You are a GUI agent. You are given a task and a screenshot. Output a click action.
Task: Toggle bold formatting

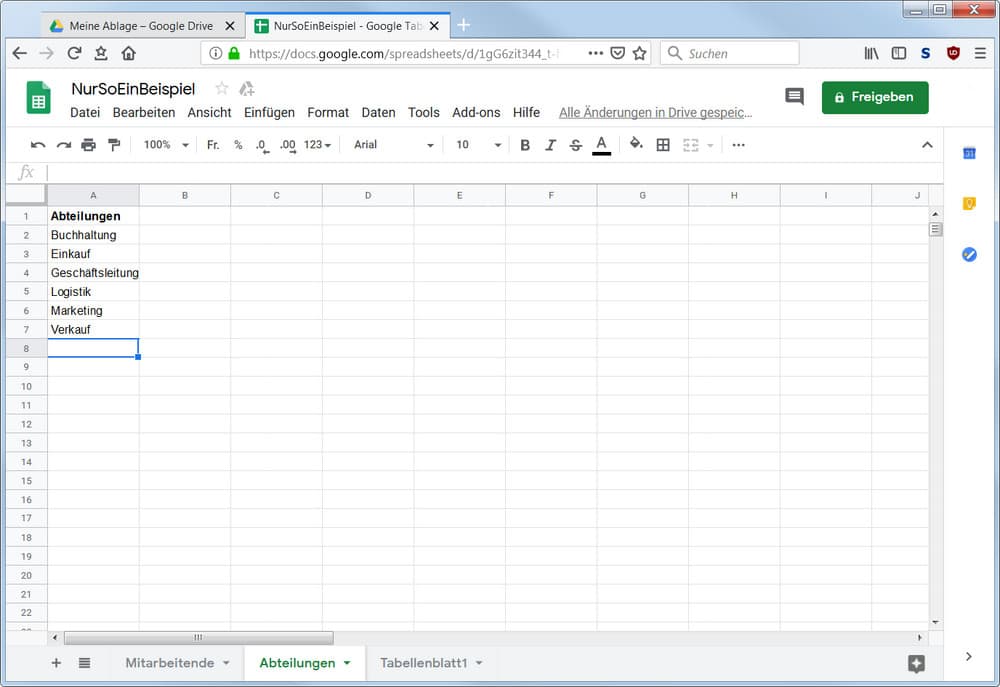(x=525, y=145)
